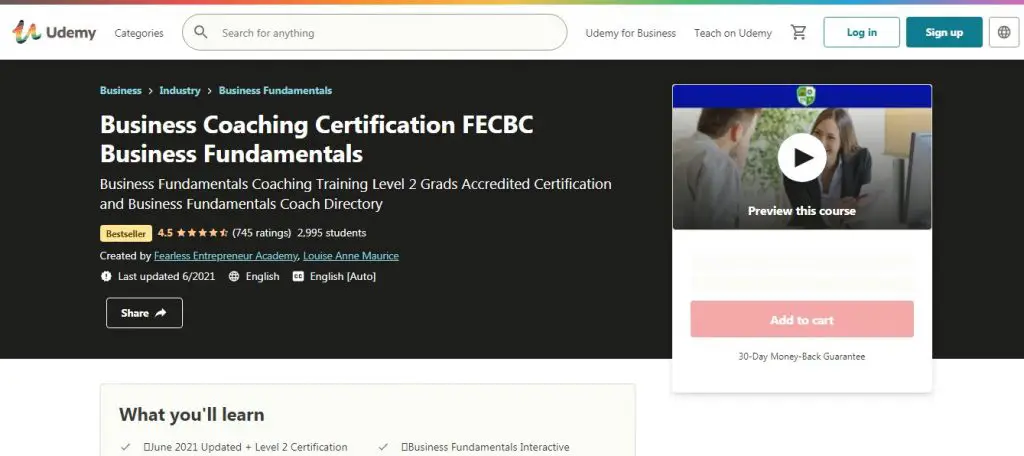Add the course to cart

802,320
